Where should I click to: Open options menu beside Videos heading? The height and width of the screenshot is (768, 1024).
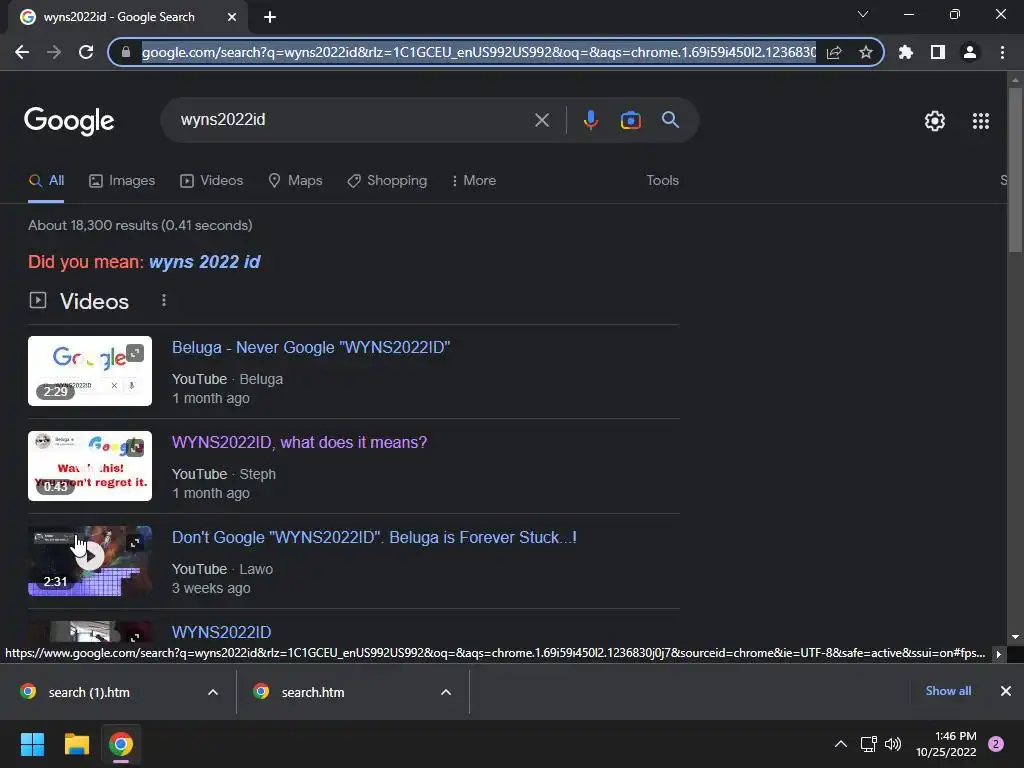coord(164,300)
